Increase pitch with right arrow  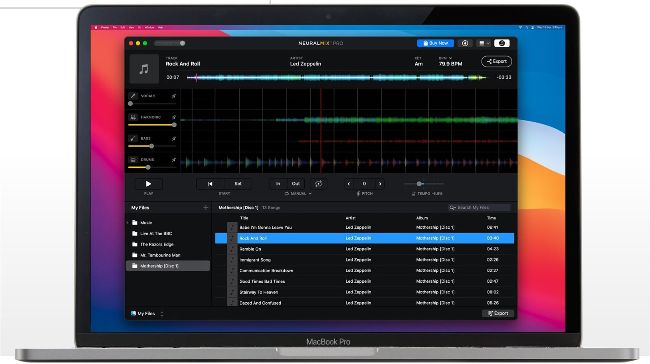(x=380, y=184)
